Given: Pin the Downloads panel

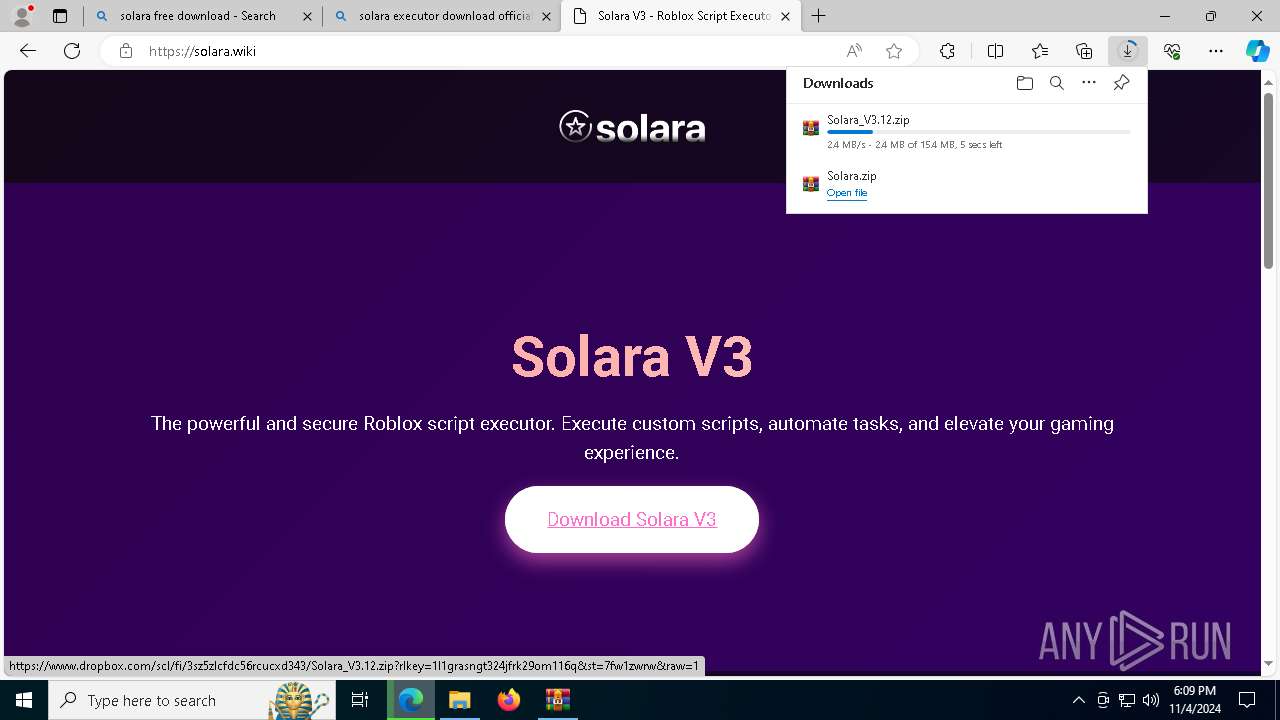Looking at the screenshot, I should click(x=1121, y=83).
